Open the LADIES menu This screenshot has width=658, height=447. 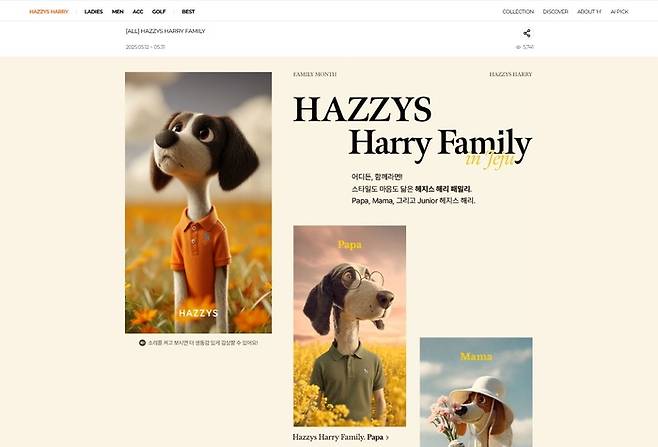pos(94,12)
